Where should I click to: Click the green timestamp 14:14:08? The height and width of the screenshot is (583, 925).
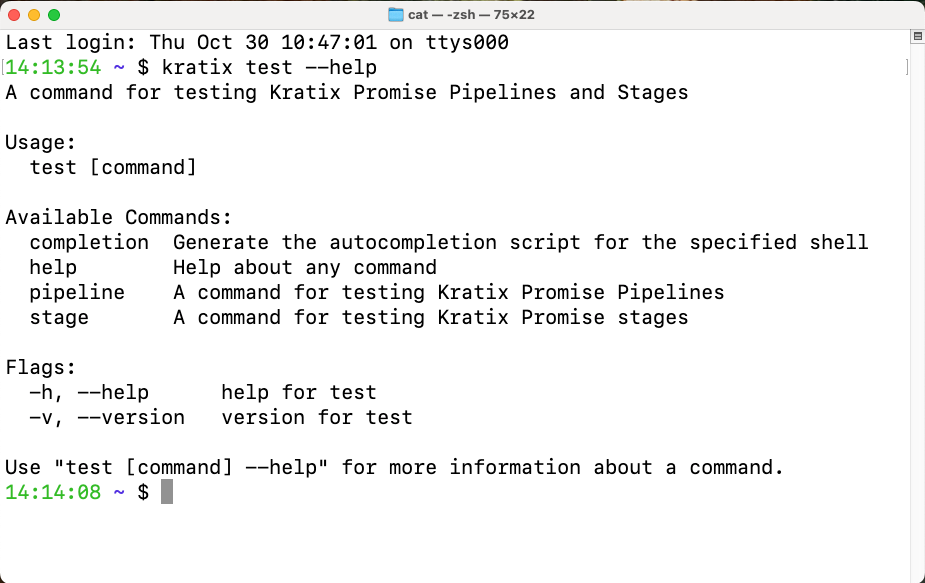pos(53,492)
